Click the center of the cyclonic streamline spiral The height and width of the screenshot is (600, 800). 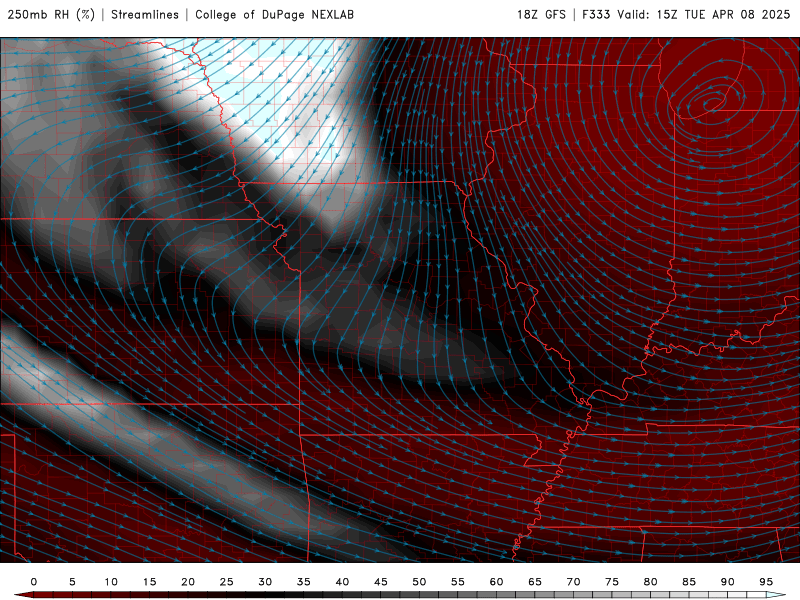pyautogui.click(x=712, y=103)
